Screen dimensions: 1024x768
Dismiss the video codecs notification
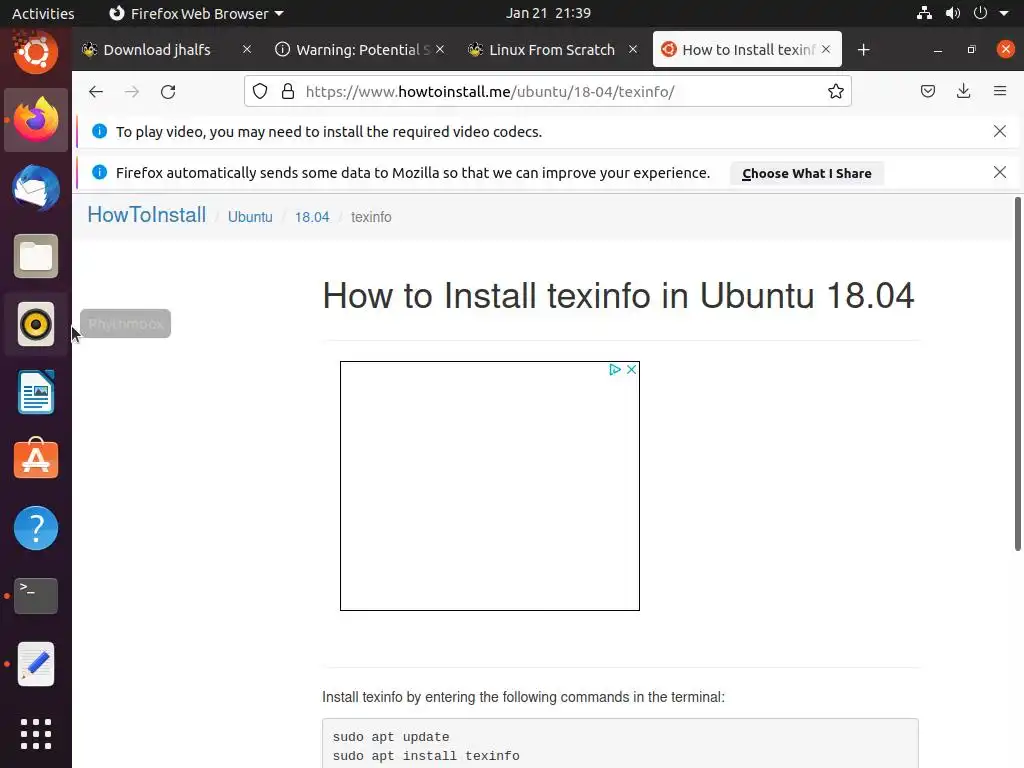tap(999, 131)
